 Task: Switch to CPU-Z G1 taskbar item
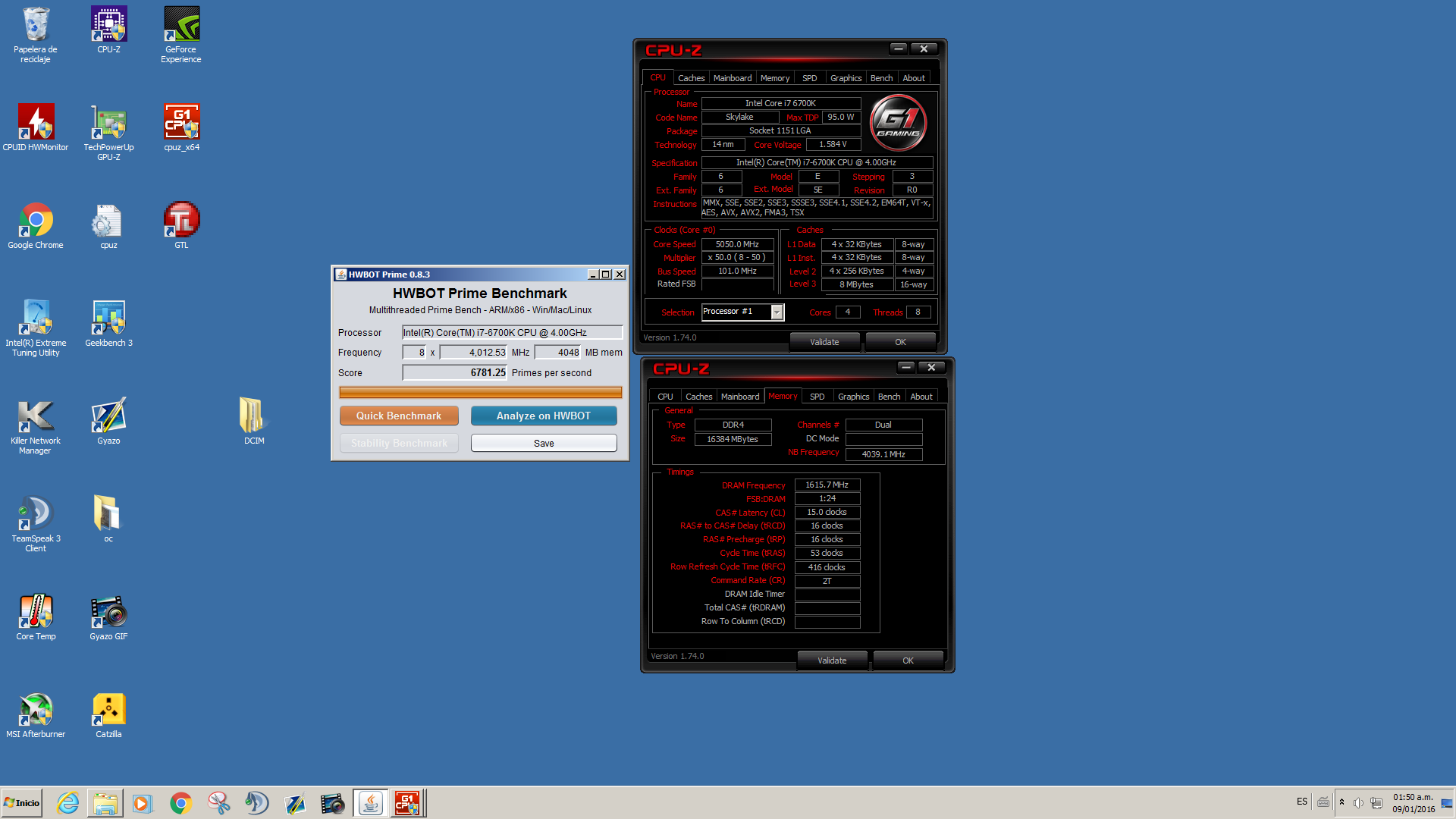click(407, 803)
